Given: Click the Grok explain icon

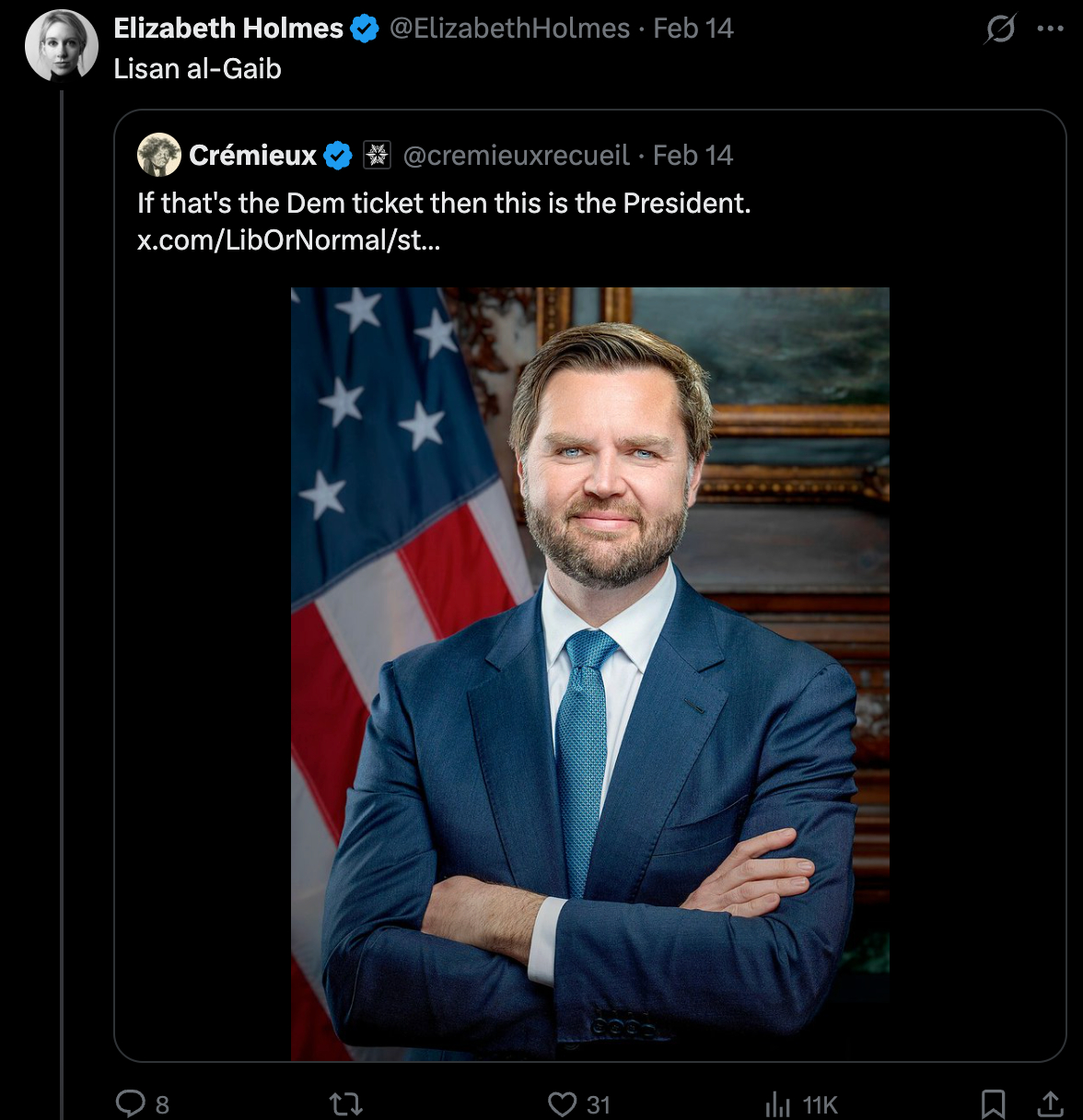Looking at the screenshot, I should click(x=1000, y=29).
